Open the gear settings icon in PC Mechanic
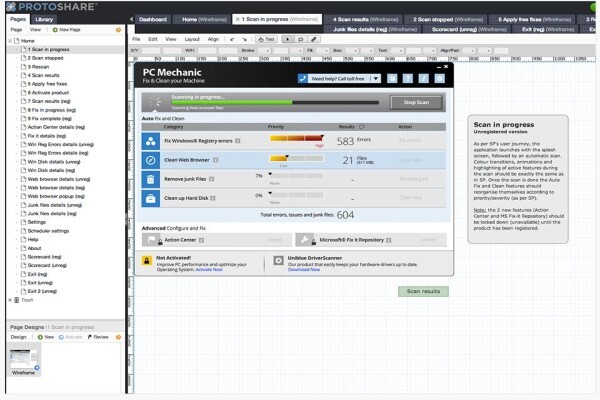This screenshot has height=400, width=600. pos(440,78)
